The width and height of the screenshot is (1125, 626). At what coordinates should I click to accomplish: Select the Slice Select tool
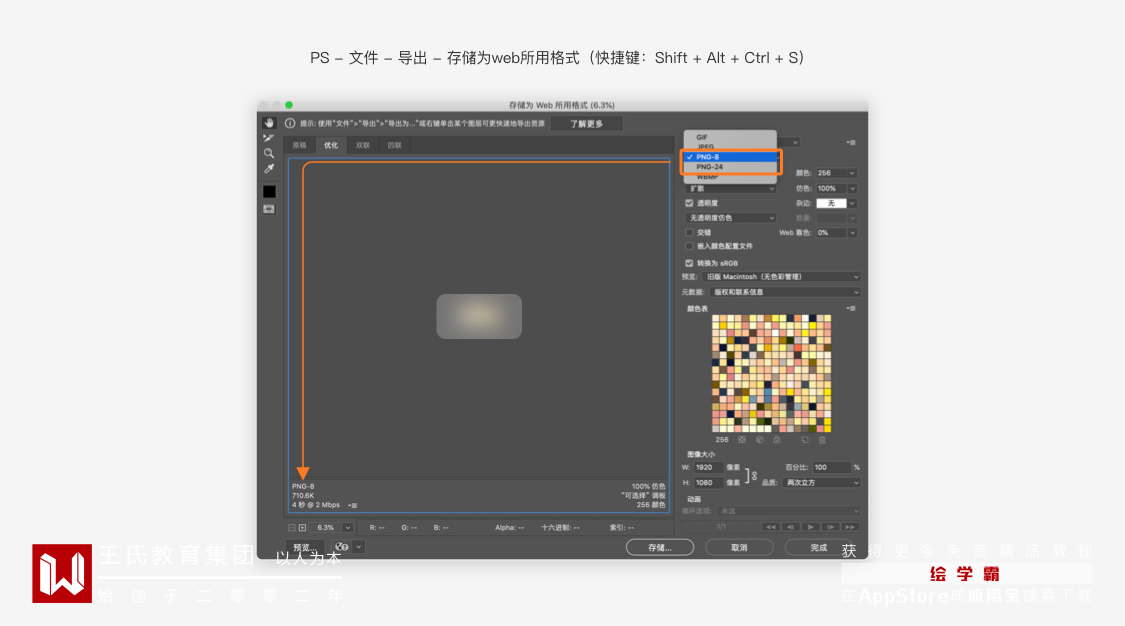click(269, 138)
